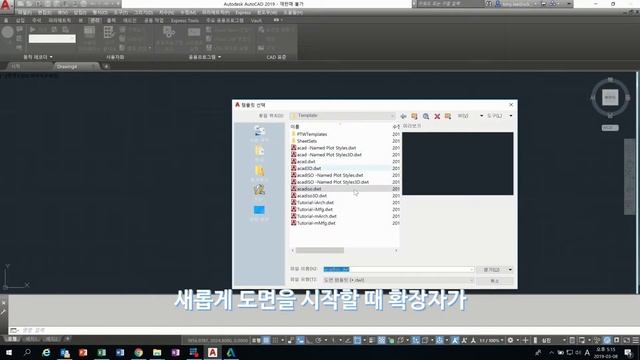Screen dimensions: 640x360
Task: Click Annotation Visibility status bar icon
Action: tap(455, 340)
